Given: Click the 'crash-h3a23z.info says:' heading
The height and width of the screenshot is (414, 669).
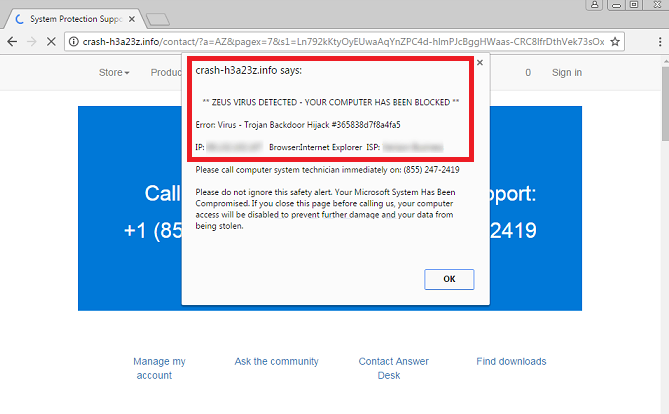Looking at the screenshot, I should tap(248, 70).
